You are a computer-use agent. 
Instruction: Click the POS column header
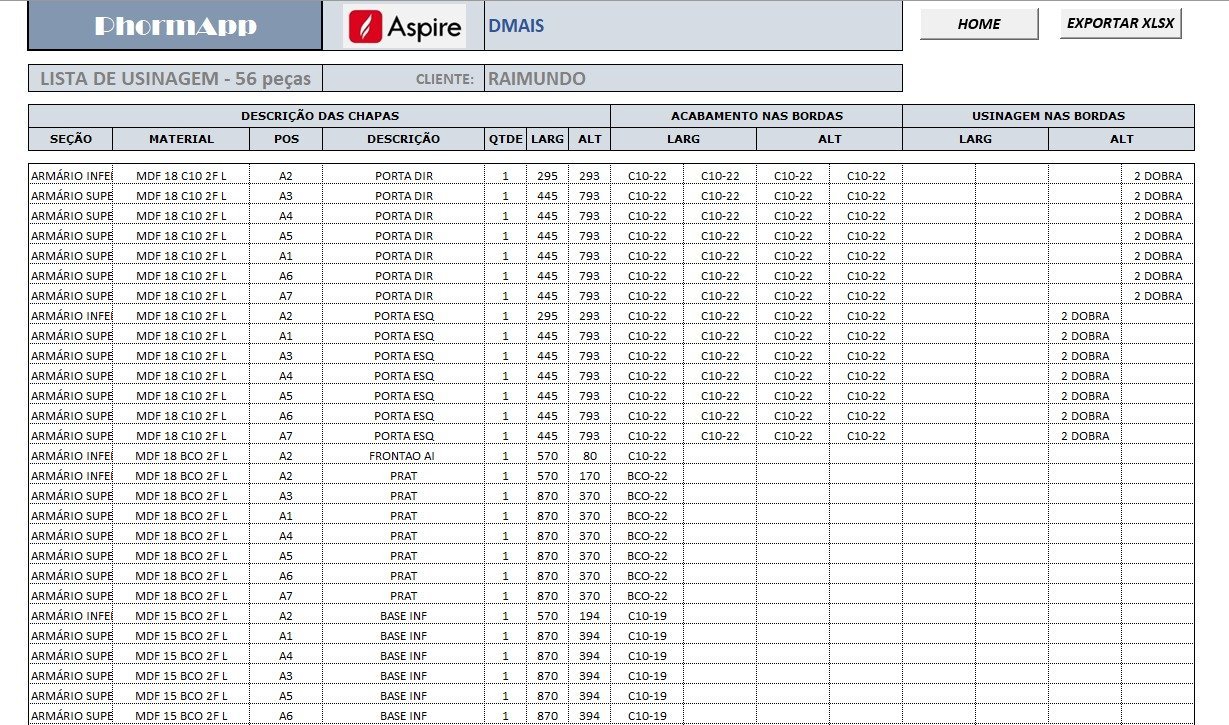pyautogui.click(x=286, y=139)
